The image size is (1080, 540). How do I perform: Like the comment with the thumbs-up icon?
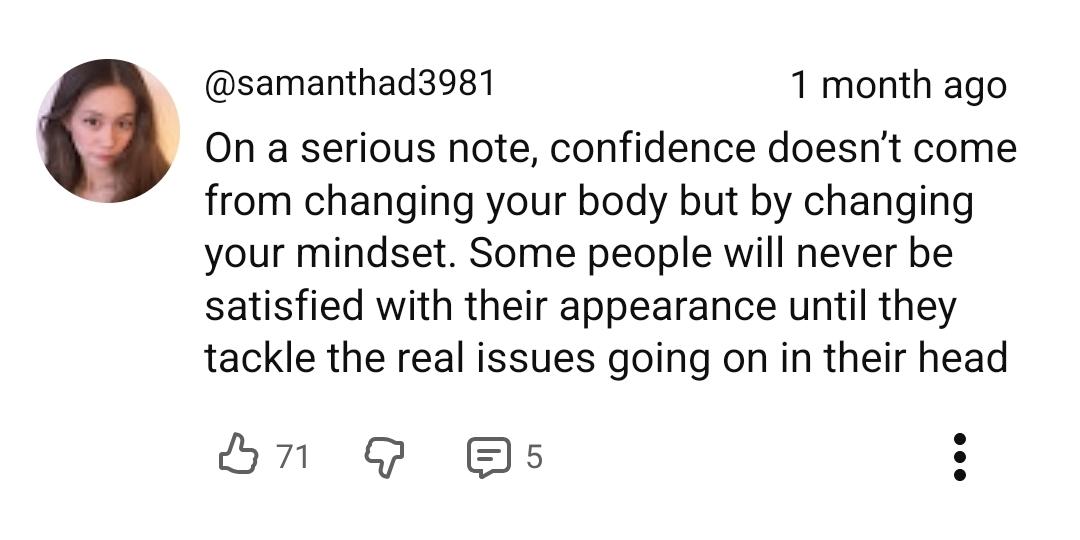(238, 456)
